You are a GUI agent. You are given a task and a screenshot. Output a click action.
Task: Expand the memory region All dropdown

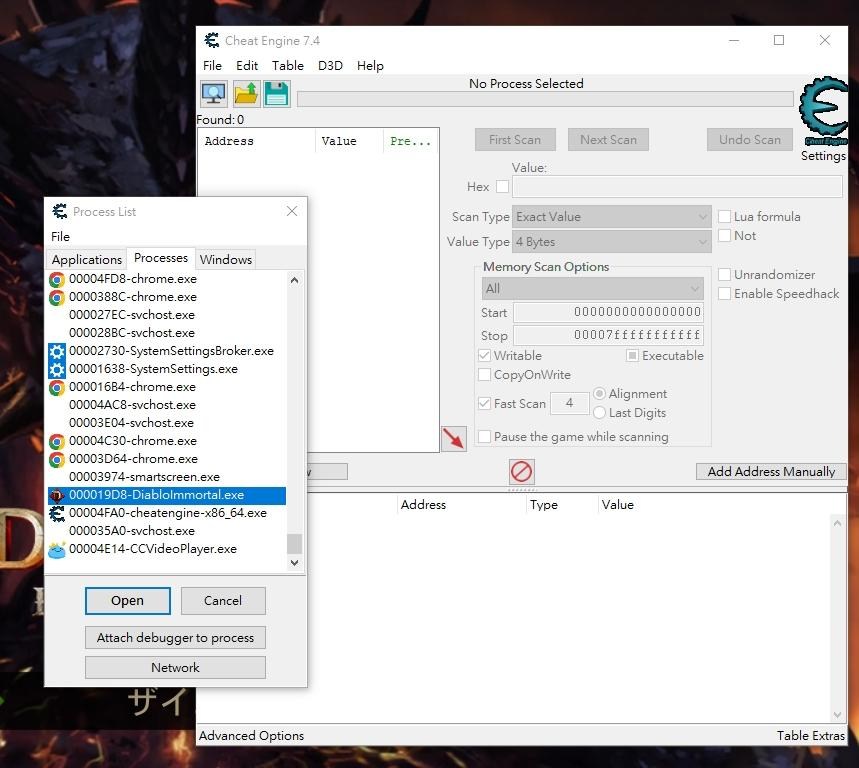[593, 288]
